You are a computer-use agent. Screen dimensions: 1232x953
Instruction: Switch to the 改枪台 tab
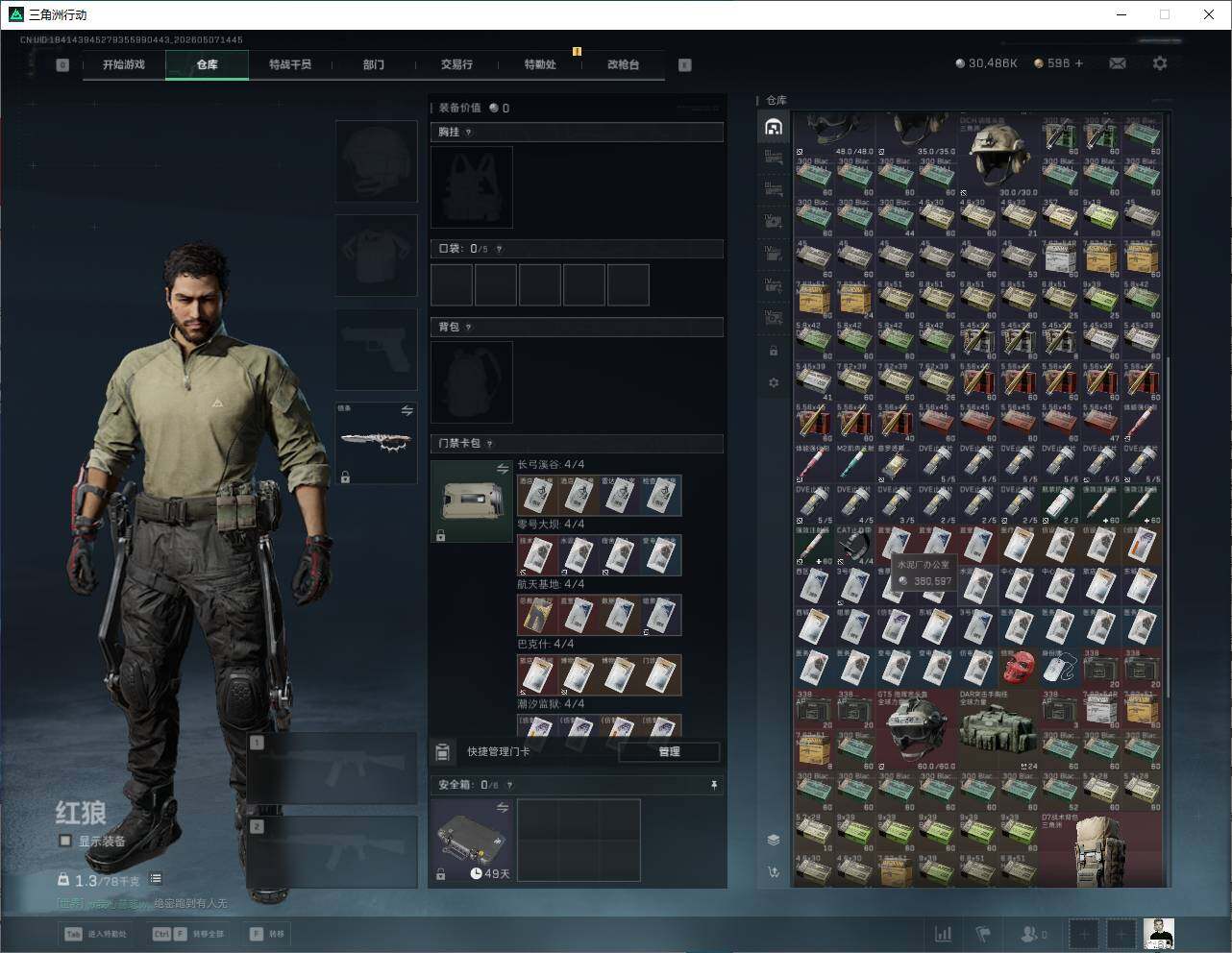pos(623,64)
